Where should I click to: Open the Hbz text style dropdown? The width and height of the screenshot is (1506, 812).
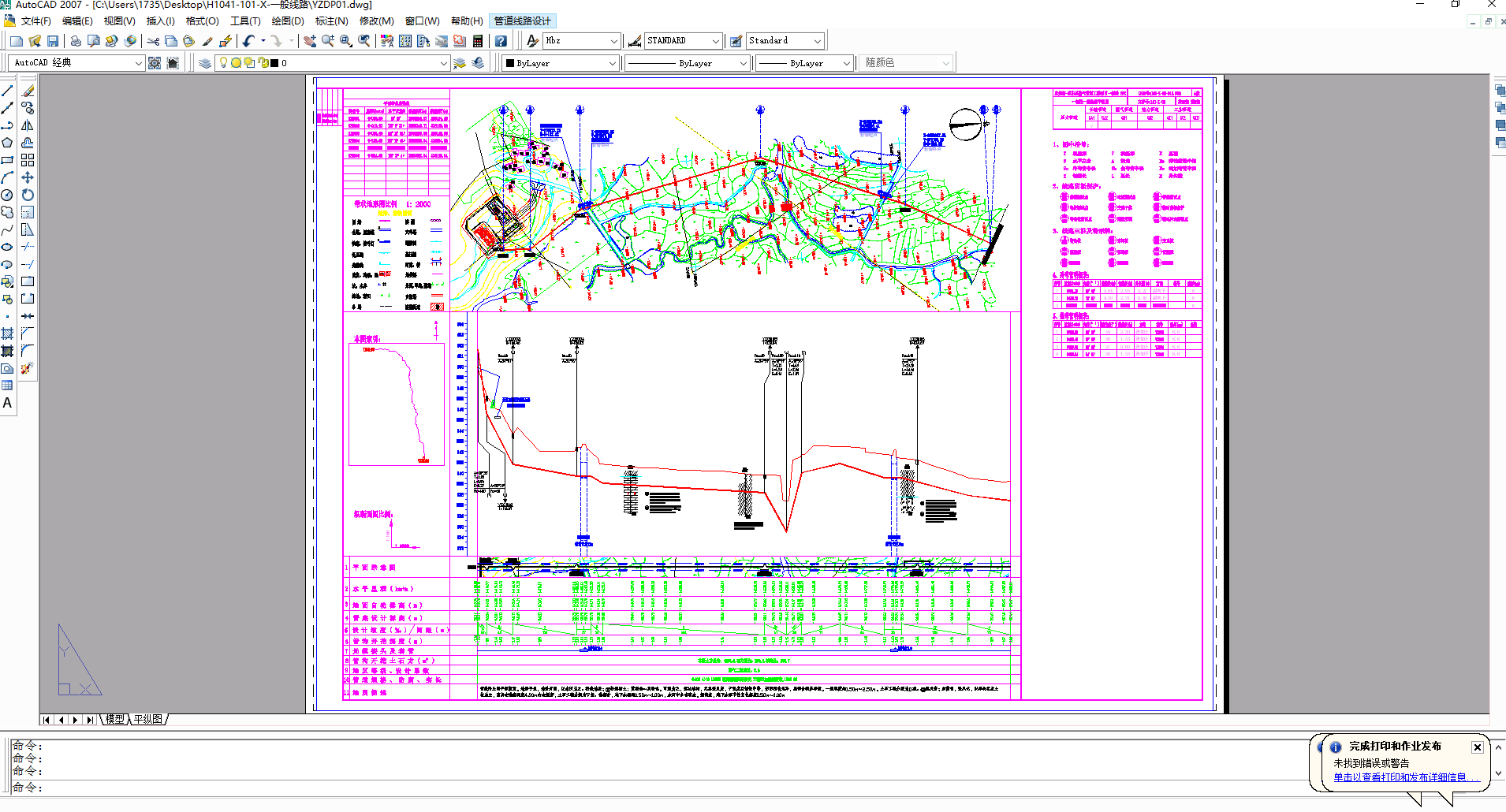[x=613, y=41]
